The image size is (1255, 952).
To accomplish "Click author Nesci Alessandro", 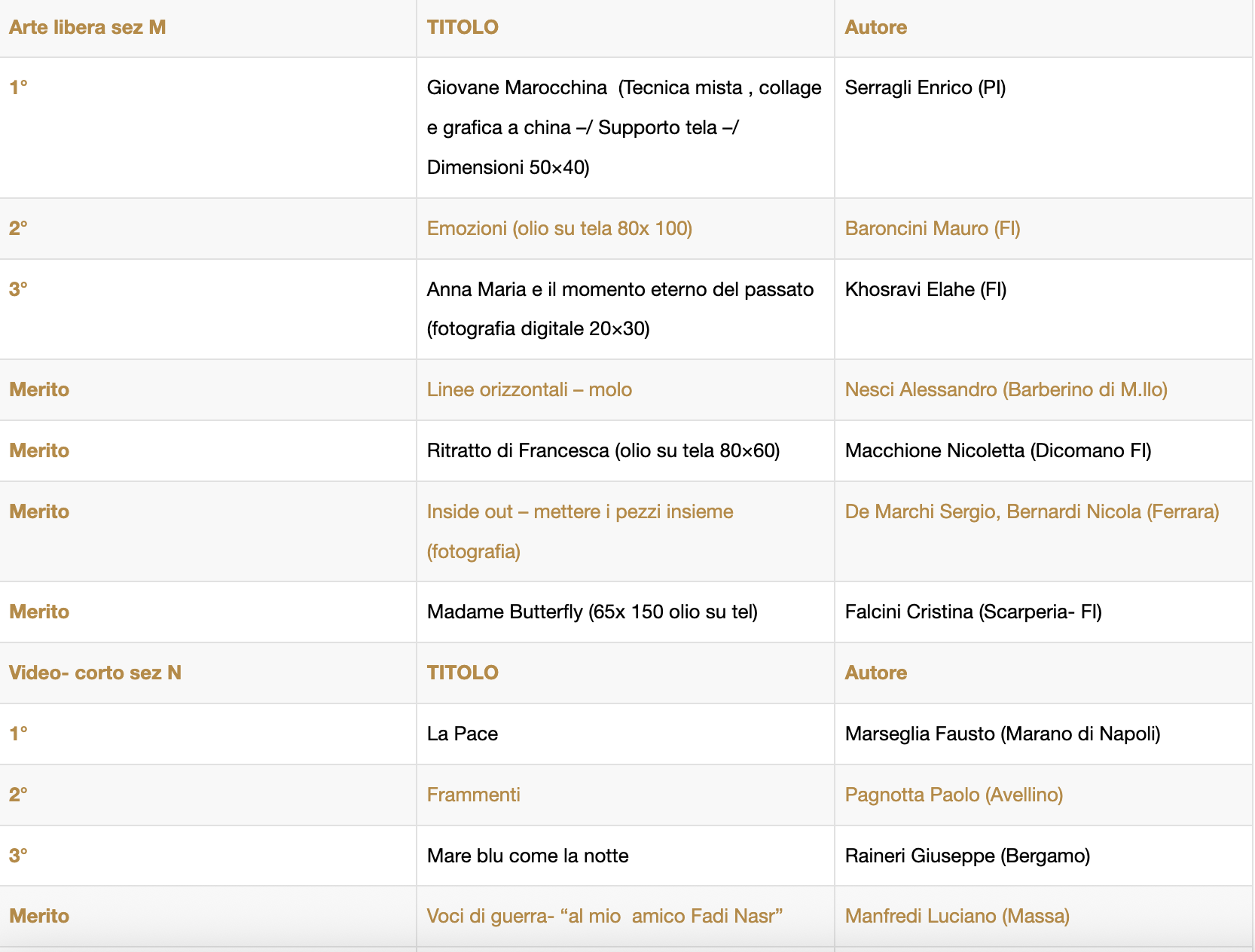I will 1006,390.
